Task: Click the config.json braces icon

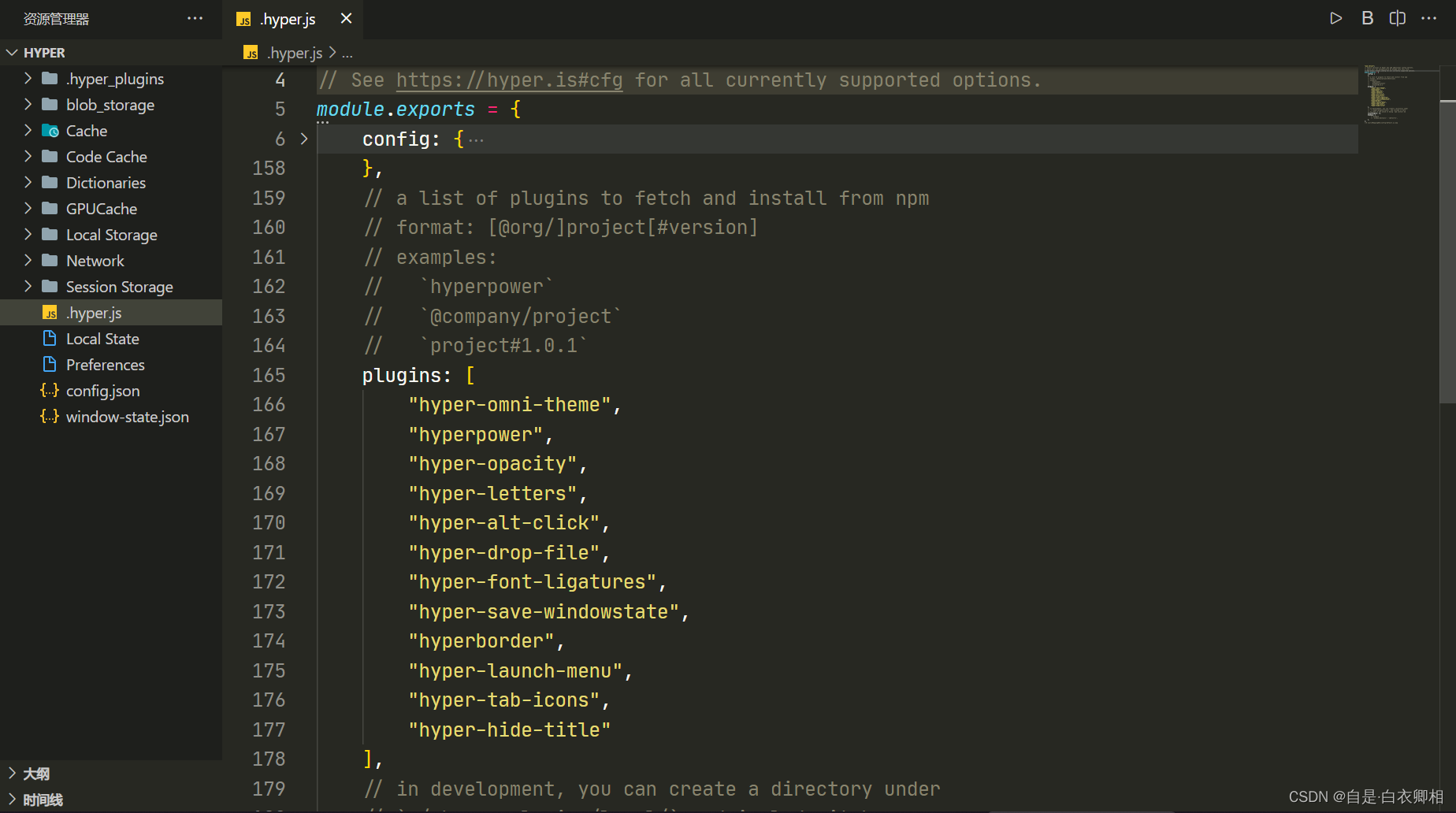Action: click(x=50, y=390)
